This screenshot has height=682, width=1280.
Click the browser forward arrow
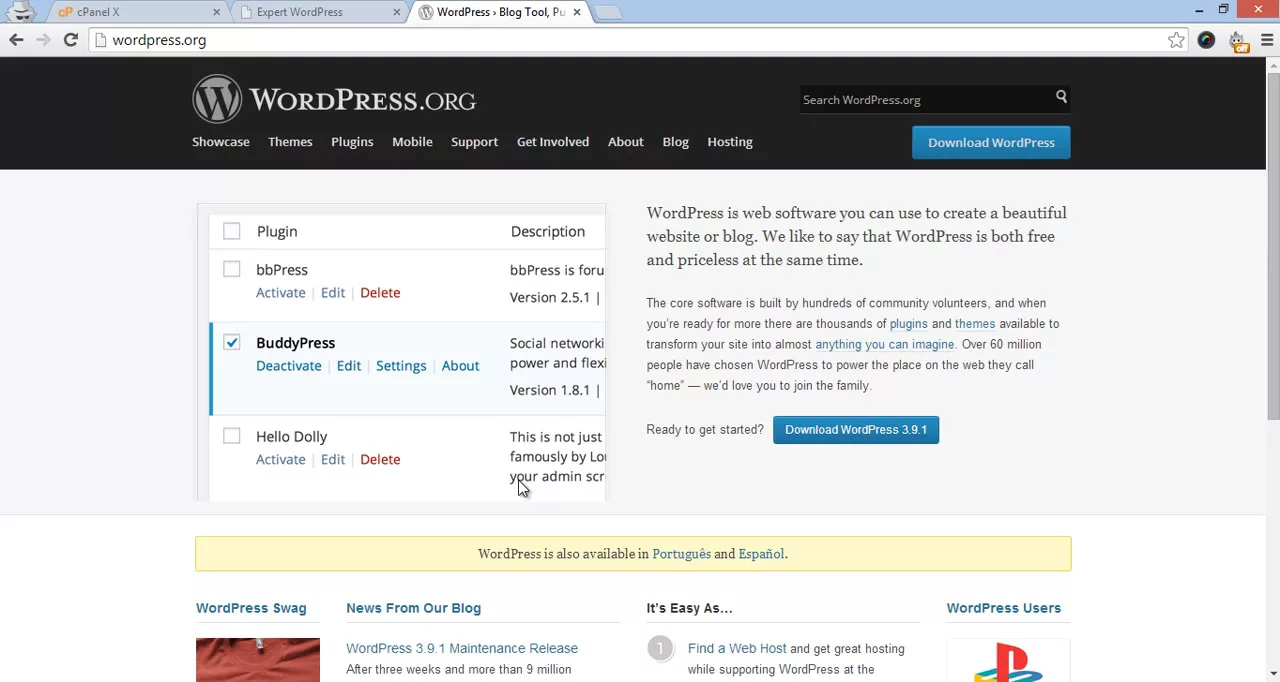tap(43, 40)
